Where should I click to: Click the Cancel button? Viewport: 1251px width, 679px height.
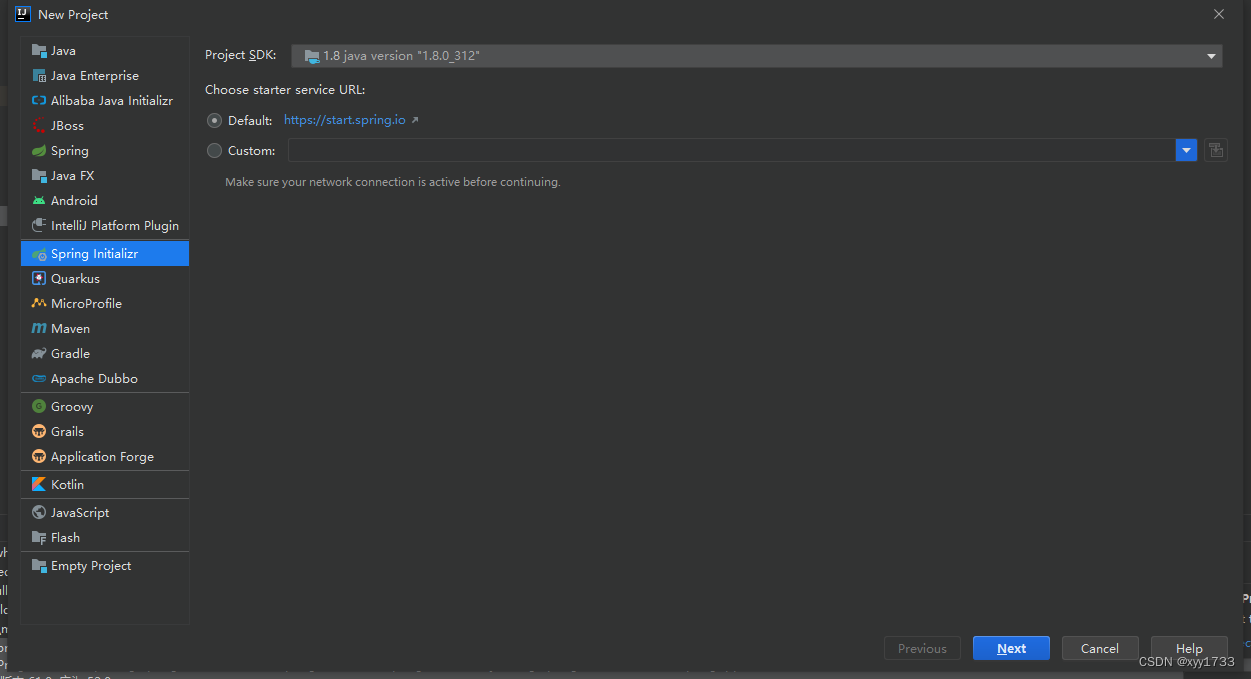tap(1100, 648)
